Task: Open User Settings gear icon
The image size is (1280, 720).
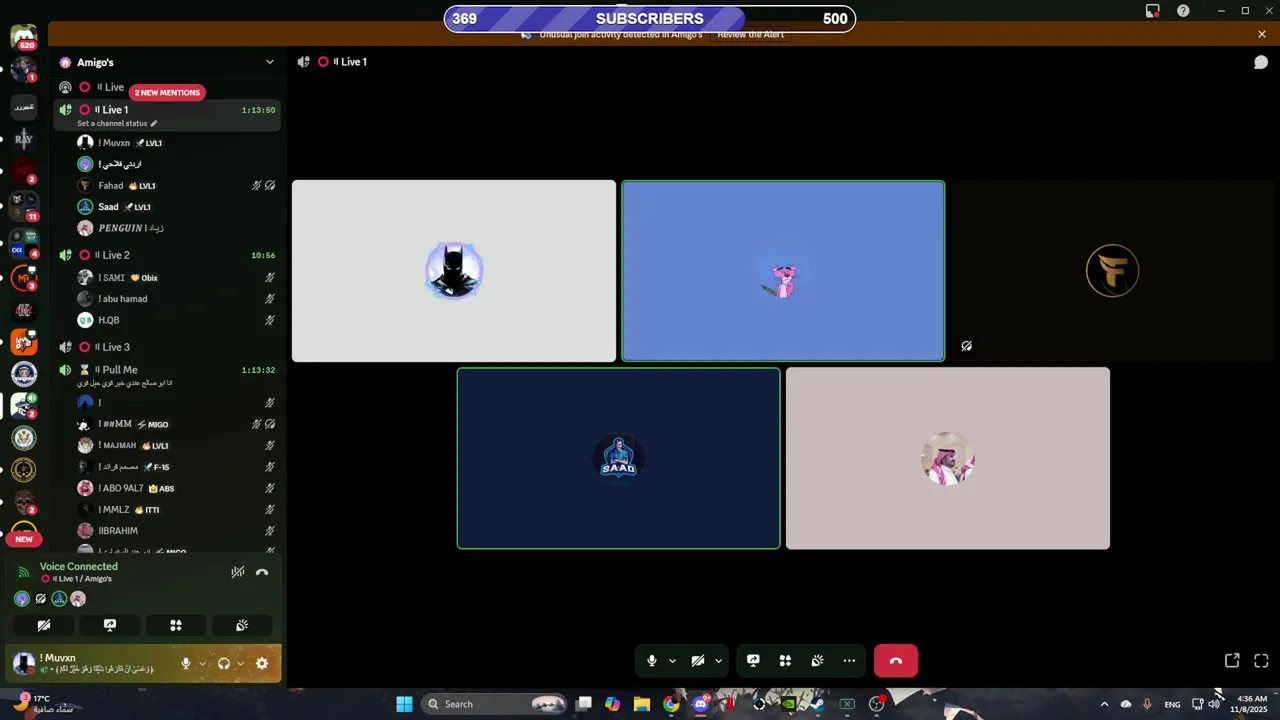Action: [x=262, y=663]
